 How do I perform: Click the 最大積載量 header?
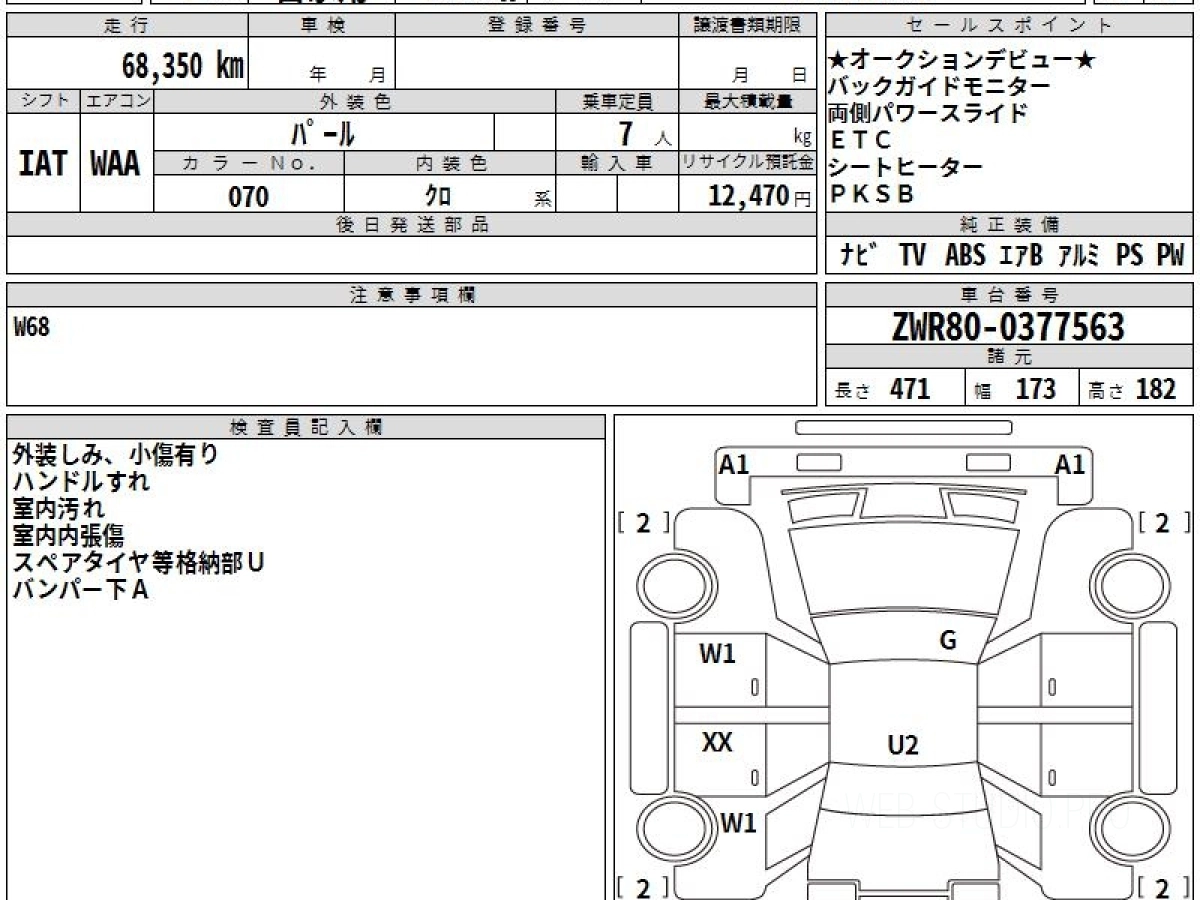click(747, 101)
